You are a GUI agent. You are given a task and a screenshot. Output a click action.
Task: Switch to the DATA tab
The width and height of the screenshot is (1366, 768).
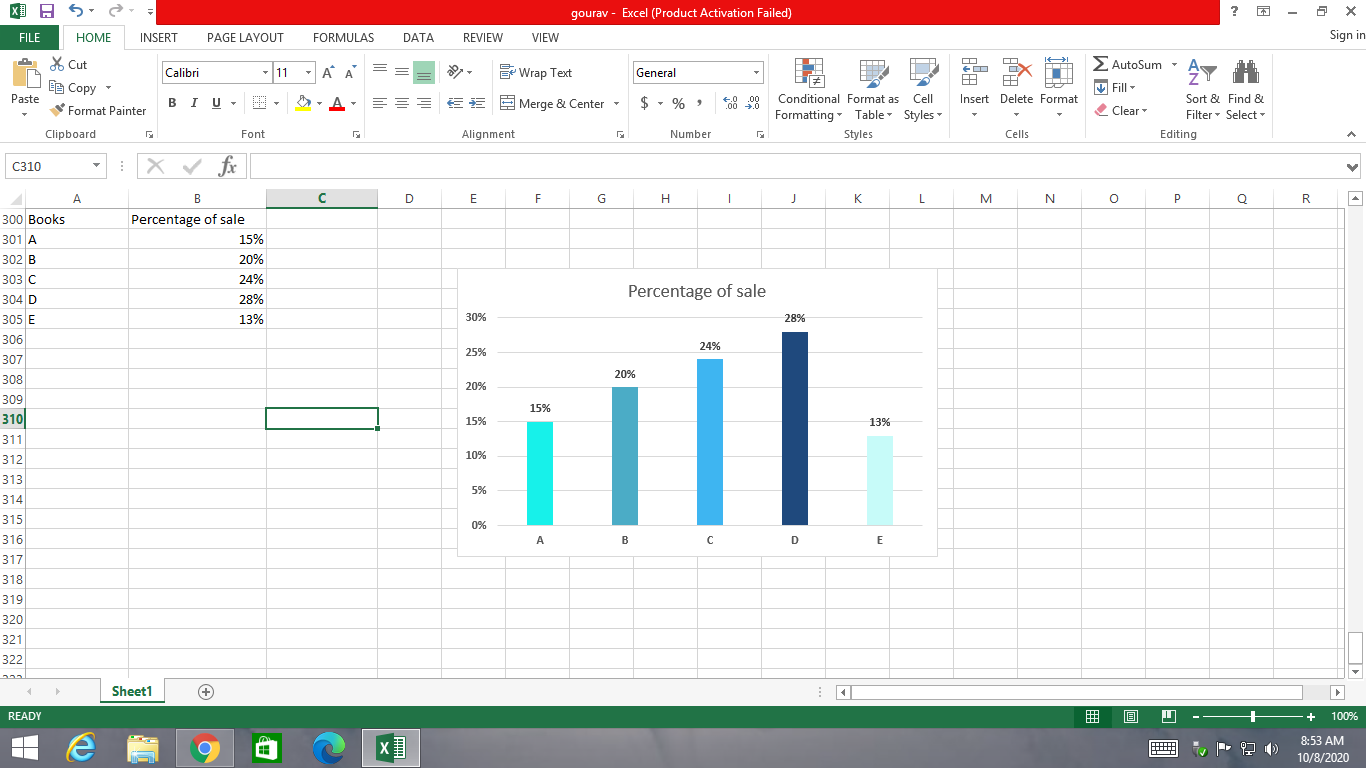coord(418,37)
